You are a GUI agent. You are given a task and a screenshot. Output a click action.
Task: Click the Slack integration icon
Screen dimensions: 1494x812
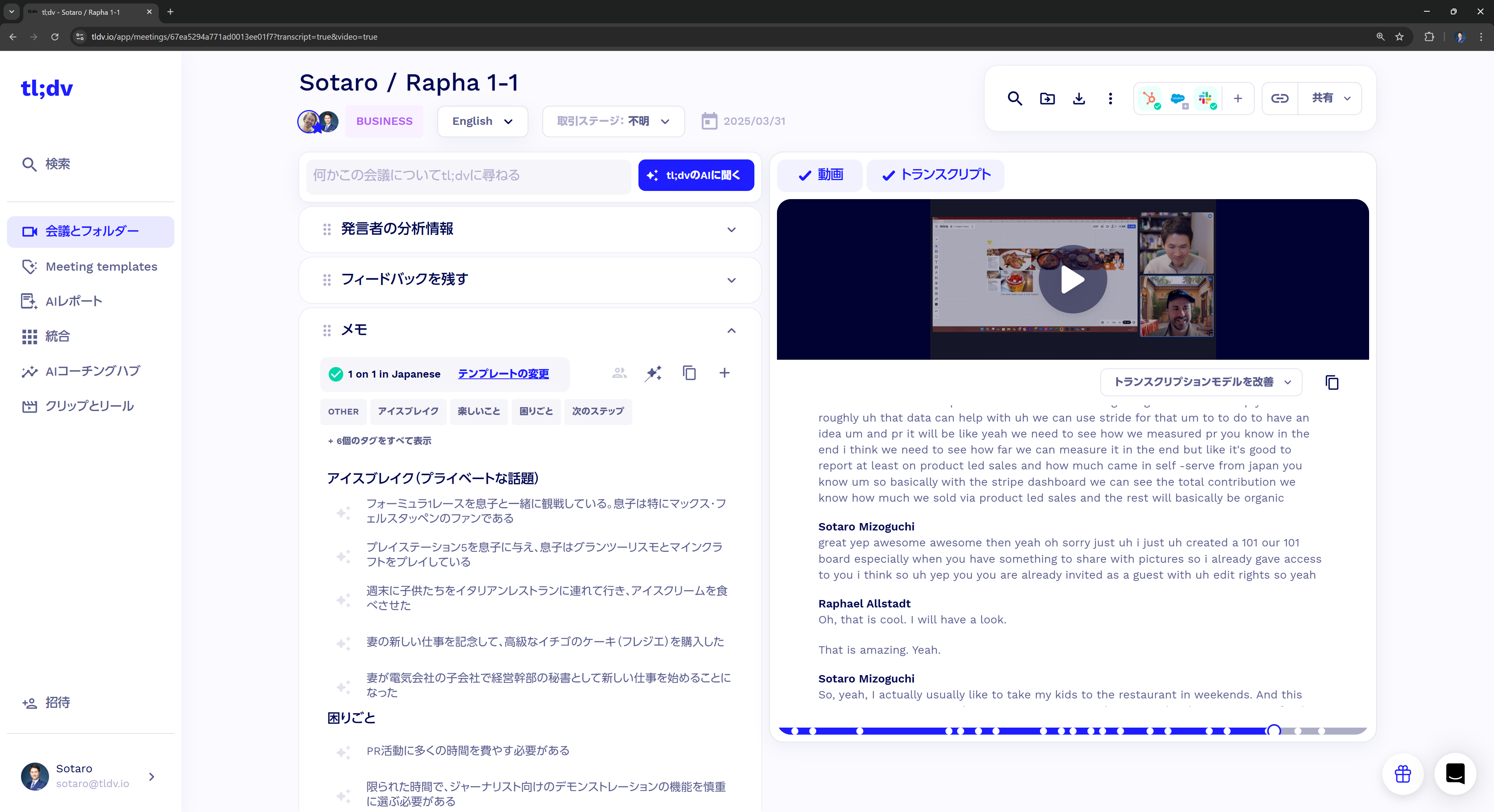pos(1206,98)
